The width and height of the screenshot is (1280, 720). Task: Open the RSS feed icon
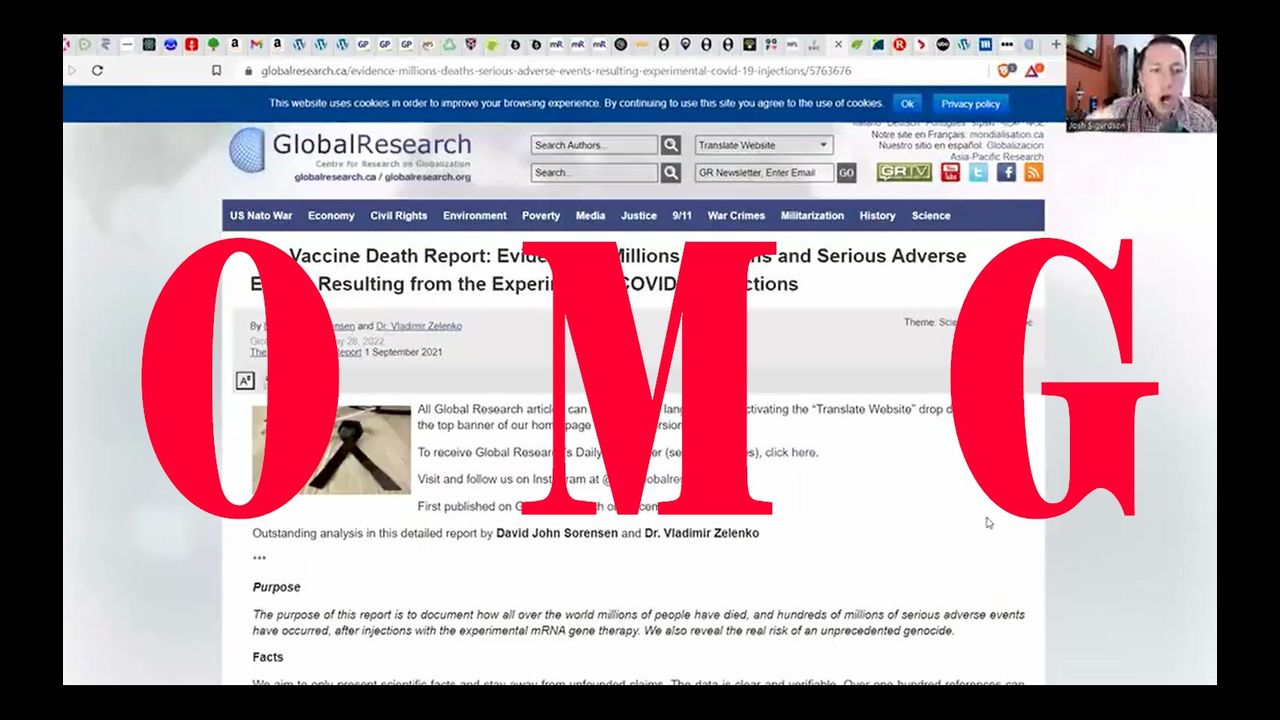pyautogui.click(x=1033, y=173)
